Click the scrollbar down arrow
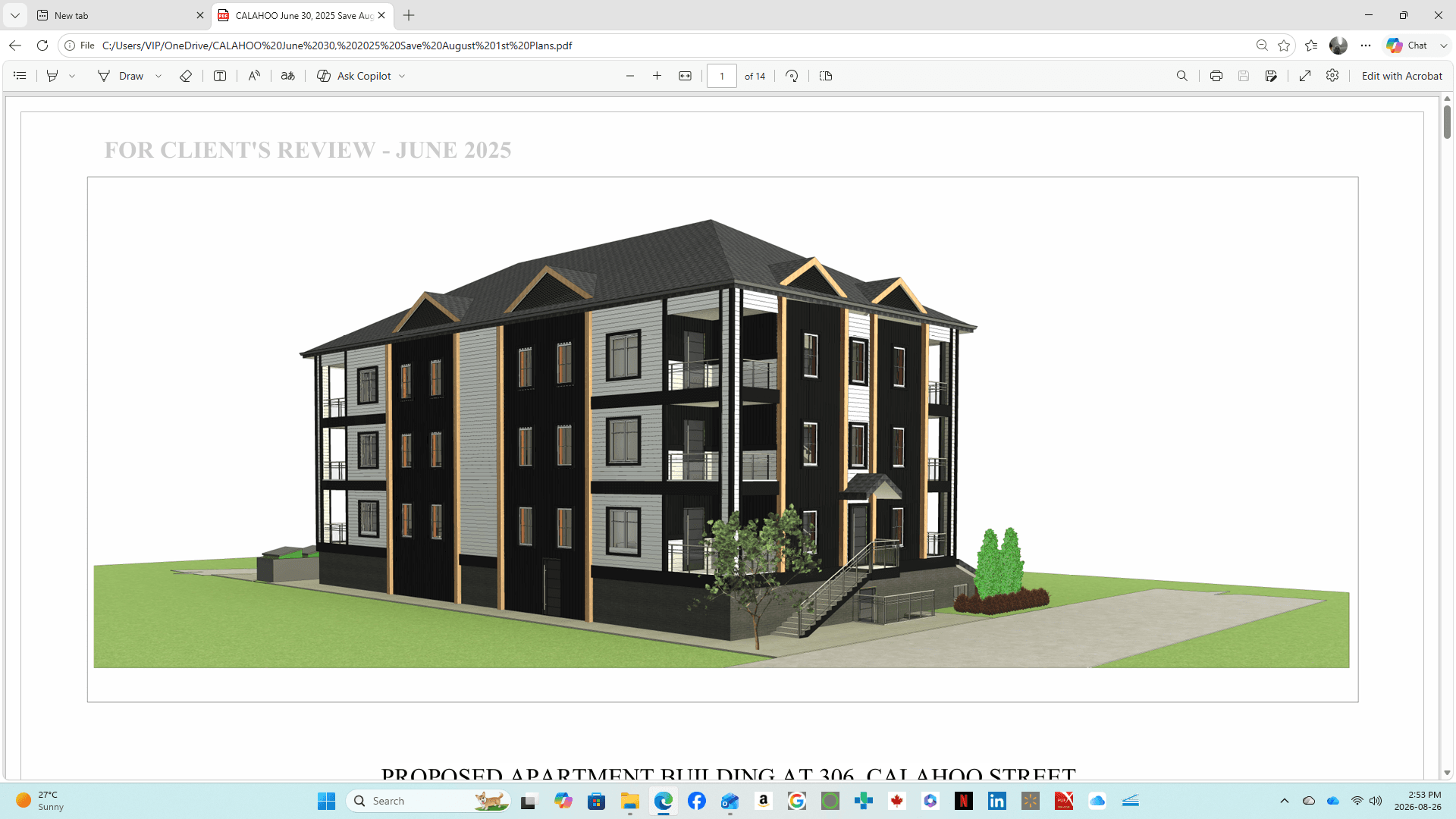 1447,773
